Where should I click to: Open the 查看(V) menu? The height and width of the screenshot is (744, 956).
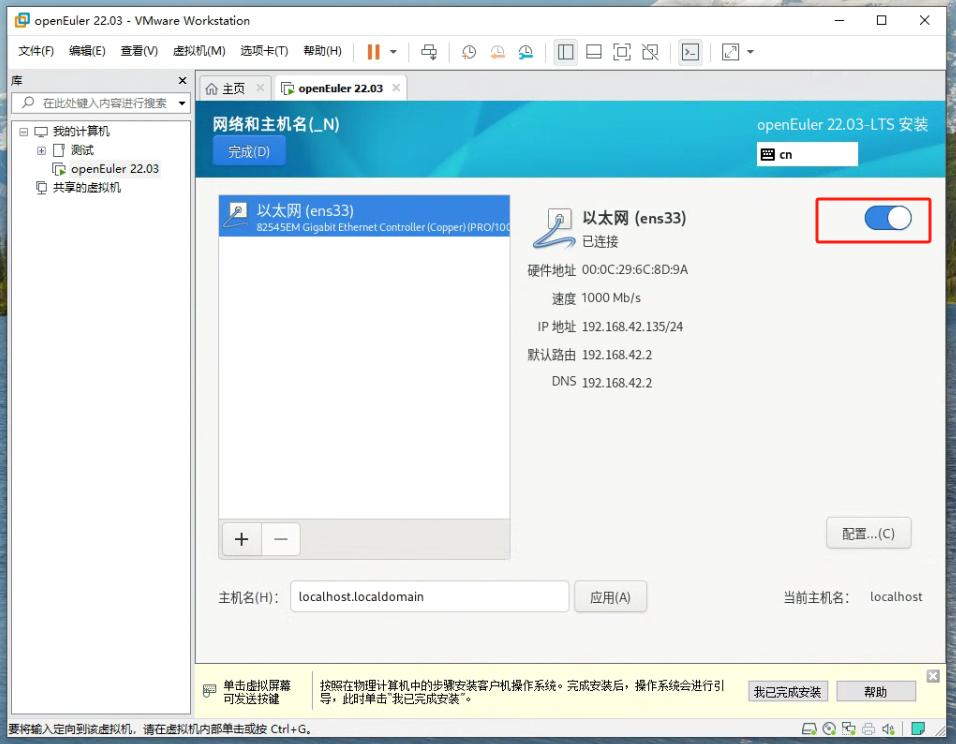[x=139, y=51]
